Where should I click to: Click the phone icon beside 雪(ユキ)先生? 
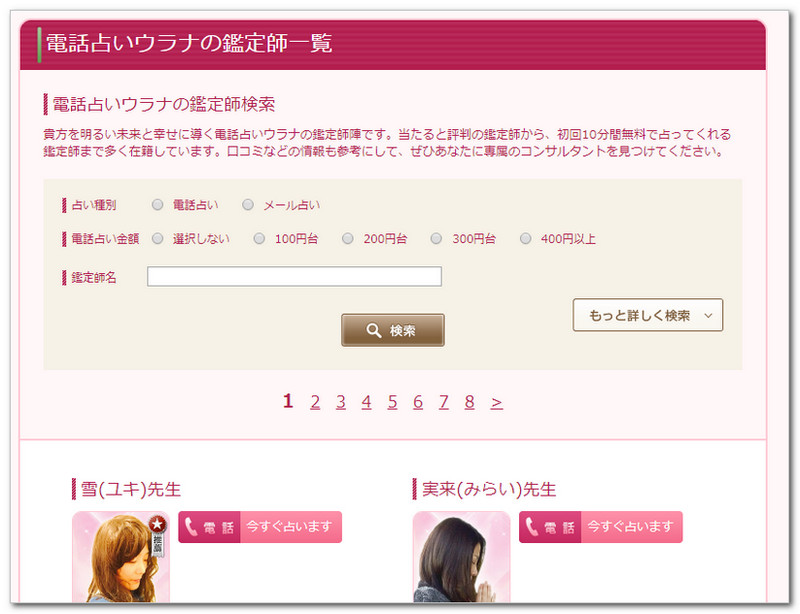tap(191, 527)
